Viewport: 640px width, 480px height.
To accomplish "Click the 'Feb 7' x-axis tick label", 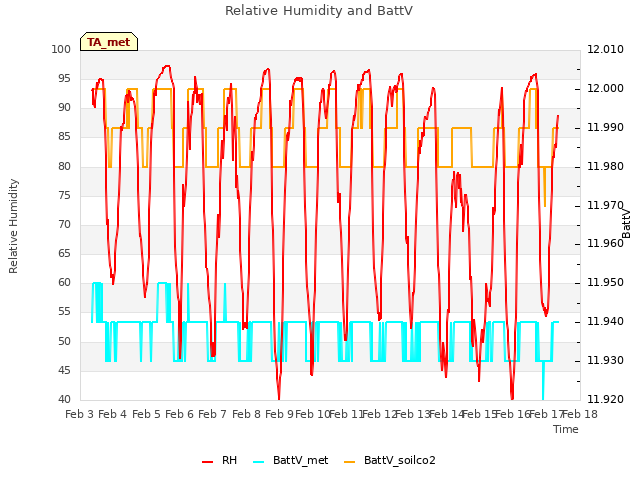I will [x=212, y=414].
